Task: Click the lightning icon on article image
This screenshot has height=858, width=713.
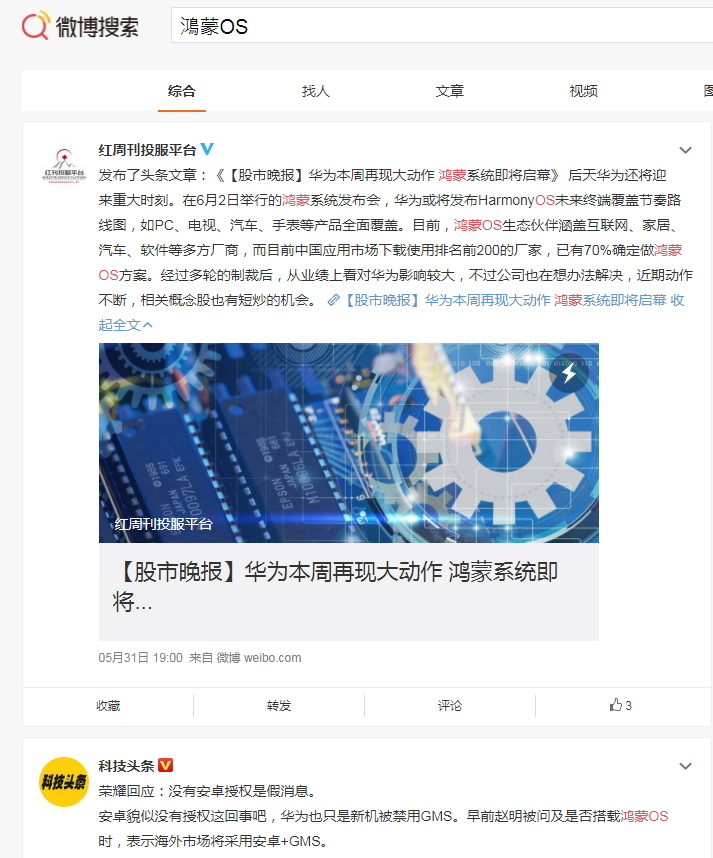Action: click(569, 374)
